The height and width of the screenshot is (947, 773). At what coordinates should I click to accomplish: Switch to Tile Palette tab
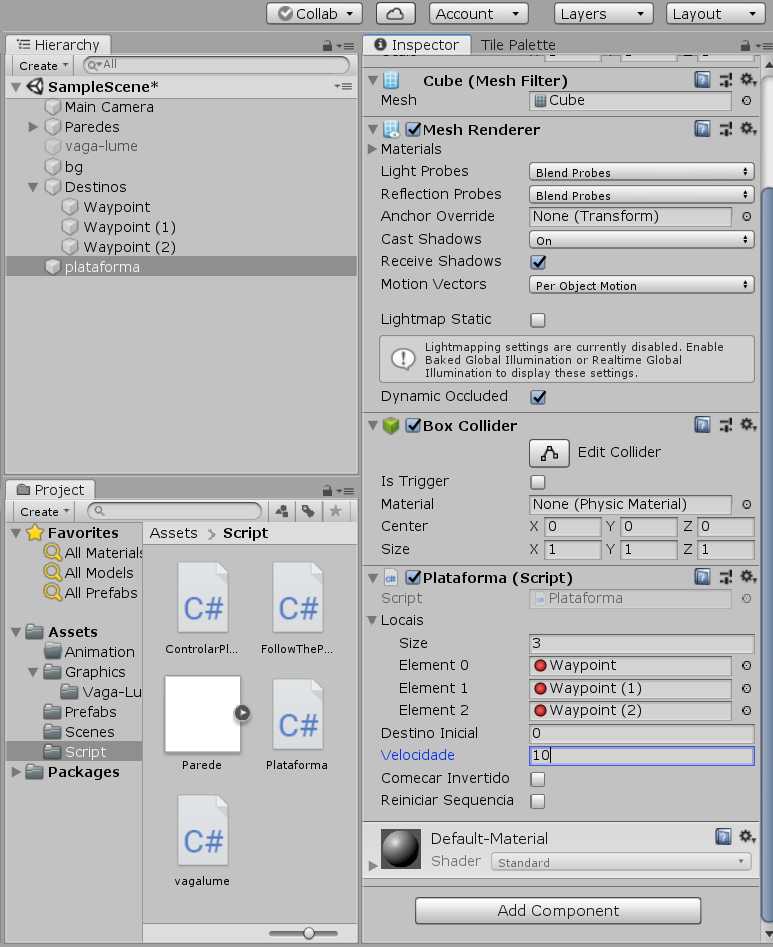pyautogui.click(x=518, y=45)
